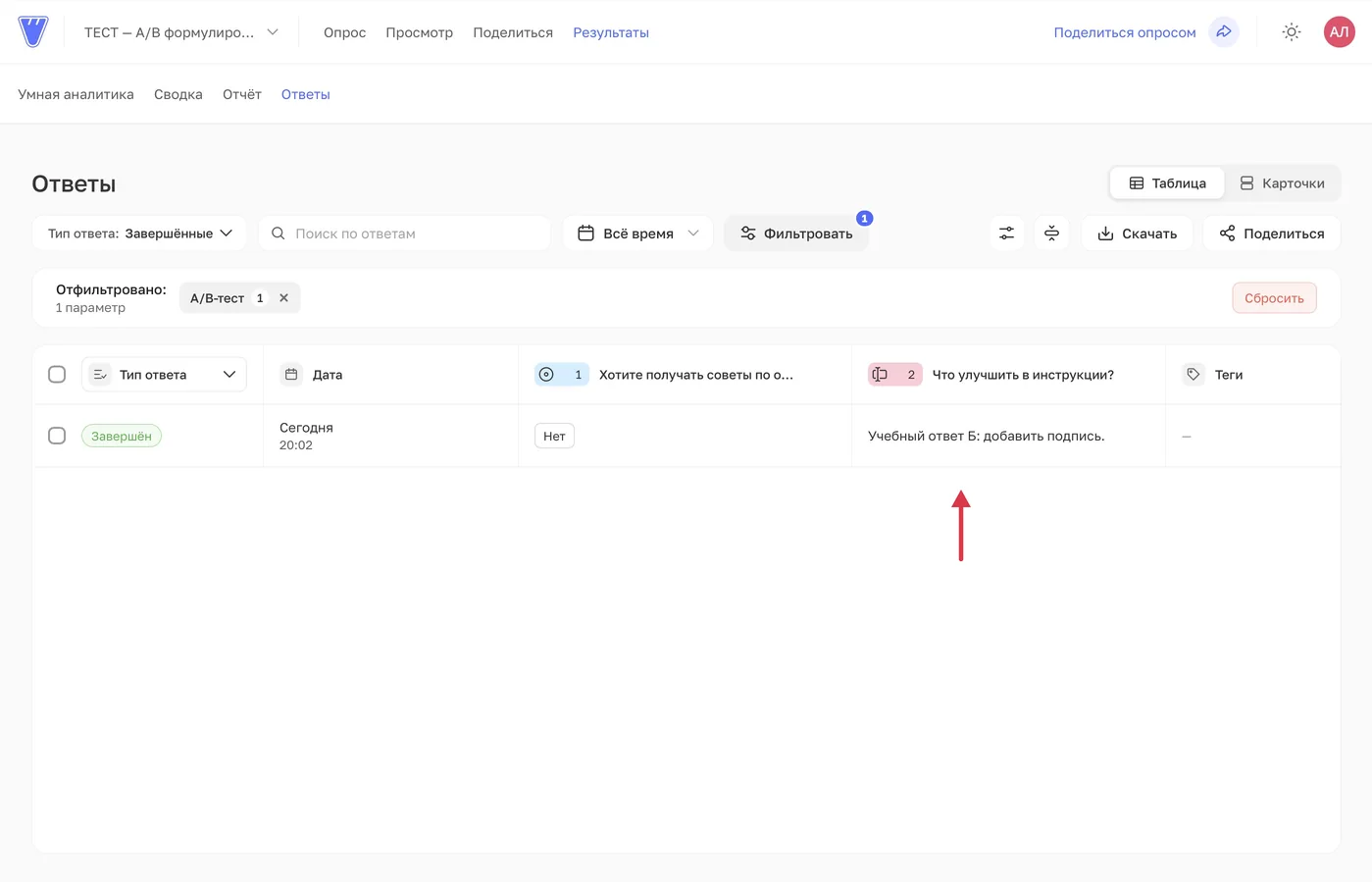This screenshot has height=882, width=1372.
Task: Toggle the light theme sun icon
Action: click(1292, 32)
